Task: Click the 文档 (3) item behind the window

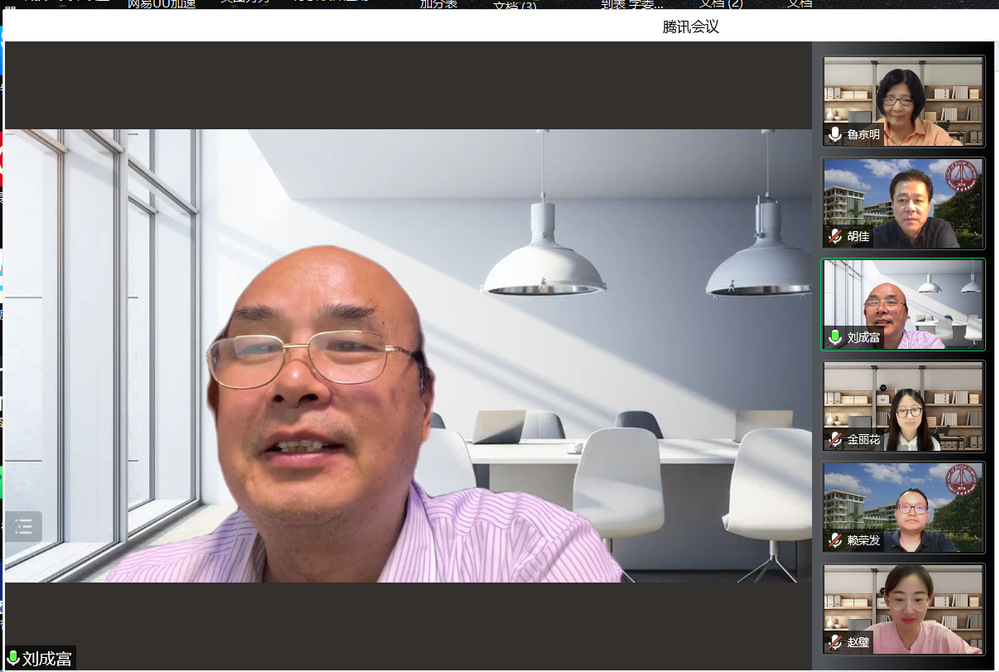Action: [x=514, y=5]
